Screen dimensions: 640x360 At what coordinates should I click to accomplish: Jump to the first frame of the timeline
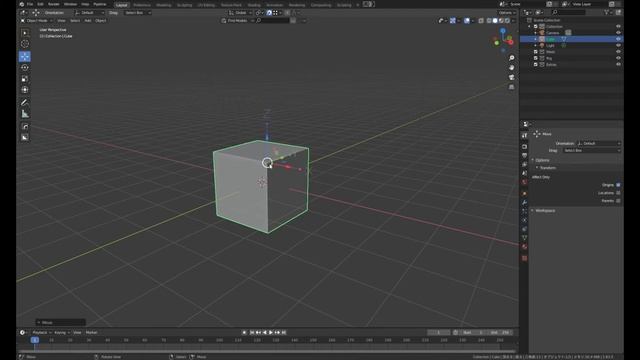[251, 333]
